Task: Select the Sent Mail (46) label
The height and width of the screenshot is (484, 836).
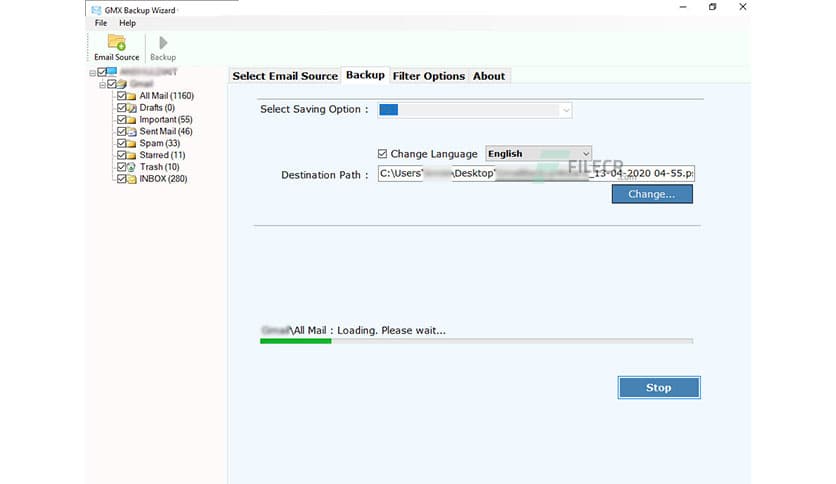Action: click(x=166, y=131)
